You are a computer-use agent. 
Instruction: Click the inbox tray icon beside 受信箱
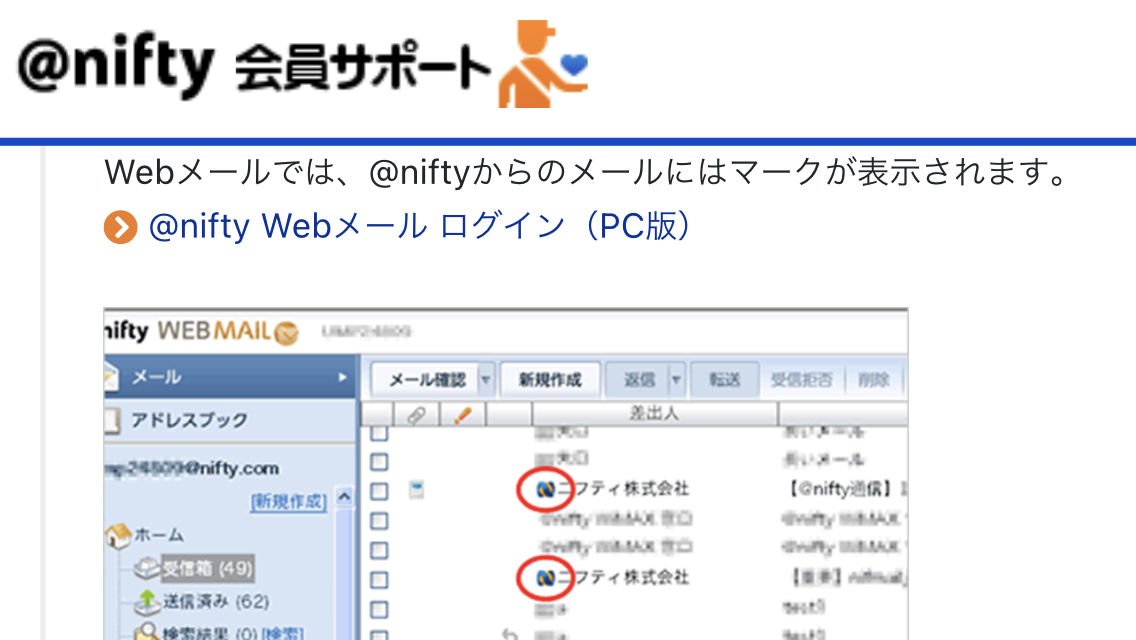pyautogui.click(x=147, y=568)
